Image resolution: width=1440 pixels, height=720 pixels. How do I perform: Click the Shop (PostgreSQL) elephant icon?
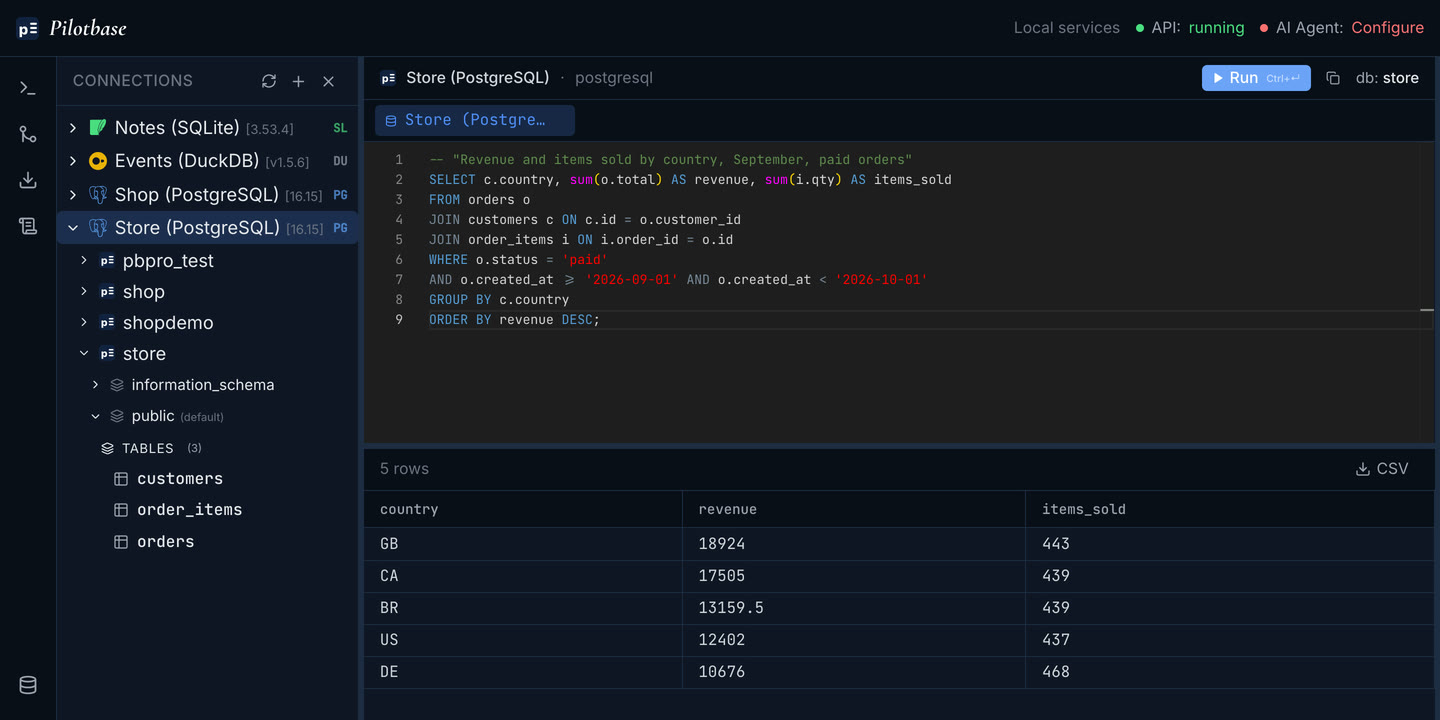[x=98, y=194]
